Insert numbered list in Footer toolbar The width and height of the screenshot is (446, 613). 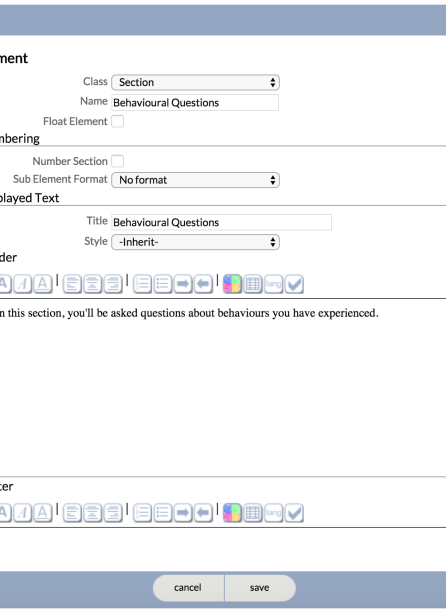(142, 513)
